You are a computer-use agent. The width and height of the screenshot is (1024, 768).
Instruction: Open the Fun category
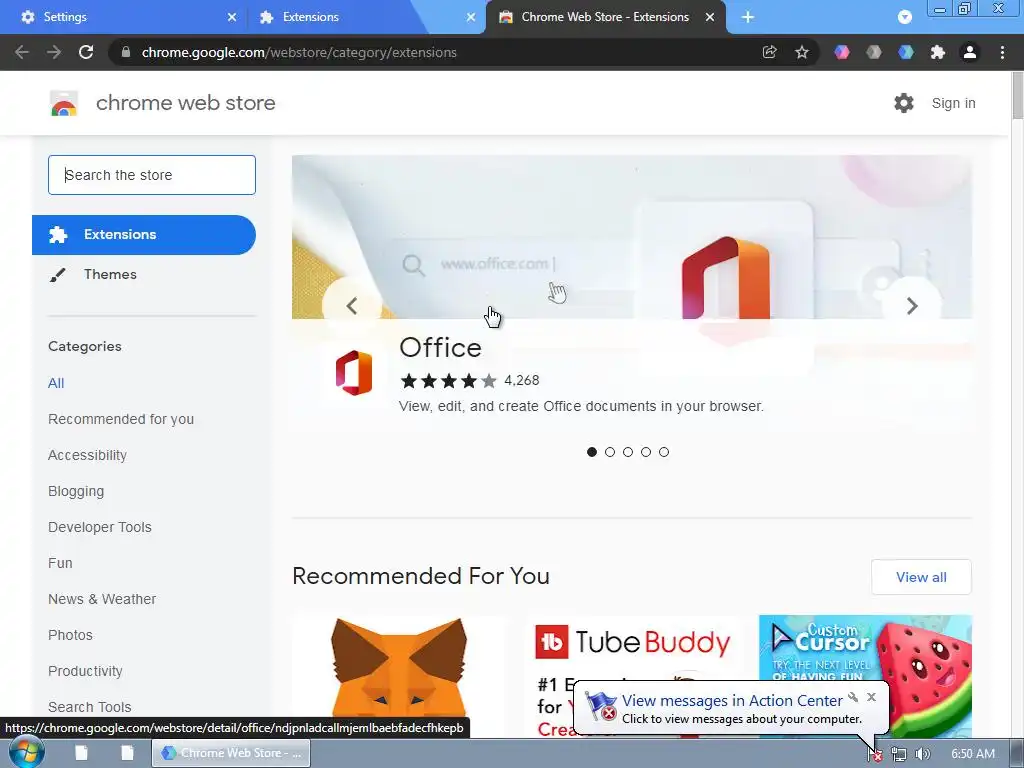60,563
